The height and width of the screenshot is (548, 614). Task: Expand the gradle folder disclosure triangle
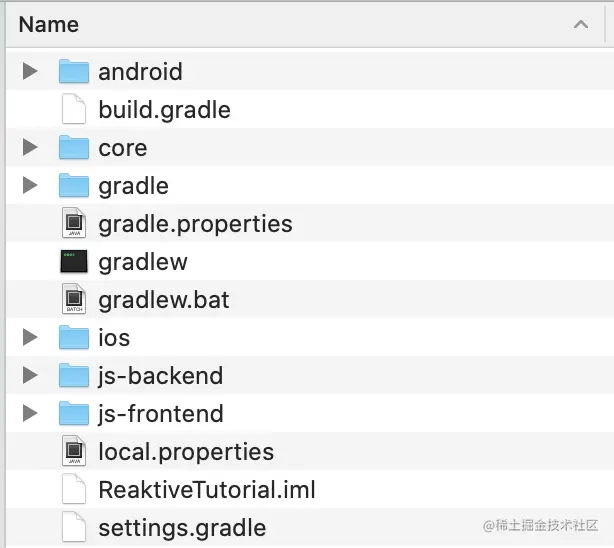pos(30,185)
